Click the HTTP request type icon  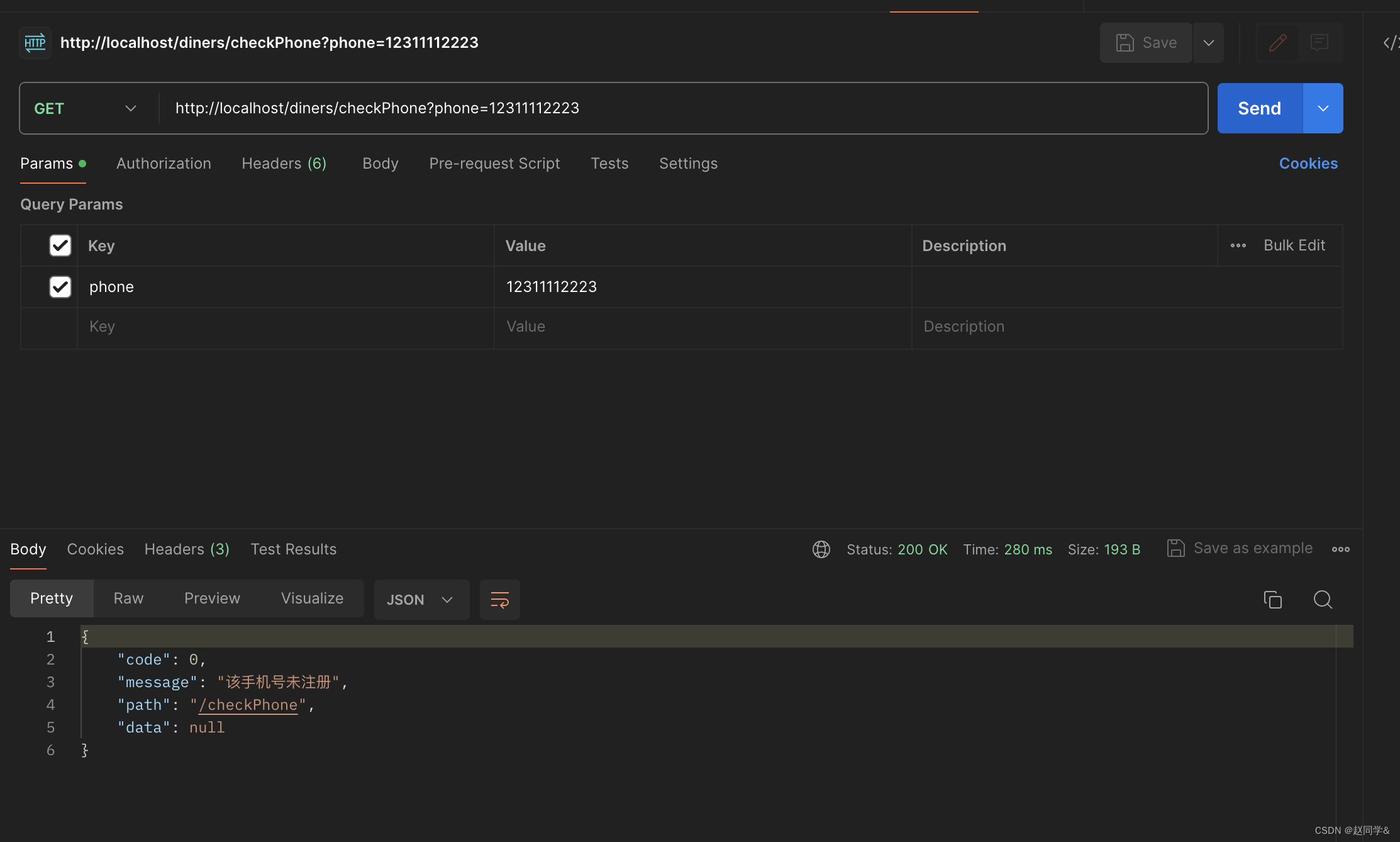(35, 43)
